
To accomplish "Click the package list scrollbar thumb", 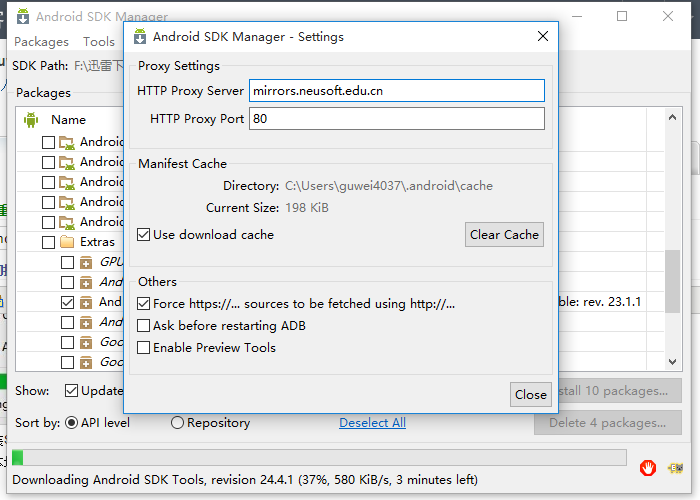I will 672,281.
